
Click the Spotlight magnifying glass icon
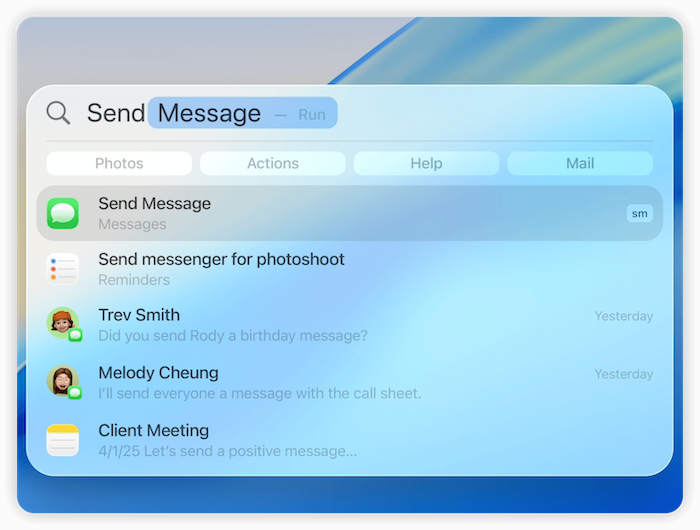(x=59, y=113)
